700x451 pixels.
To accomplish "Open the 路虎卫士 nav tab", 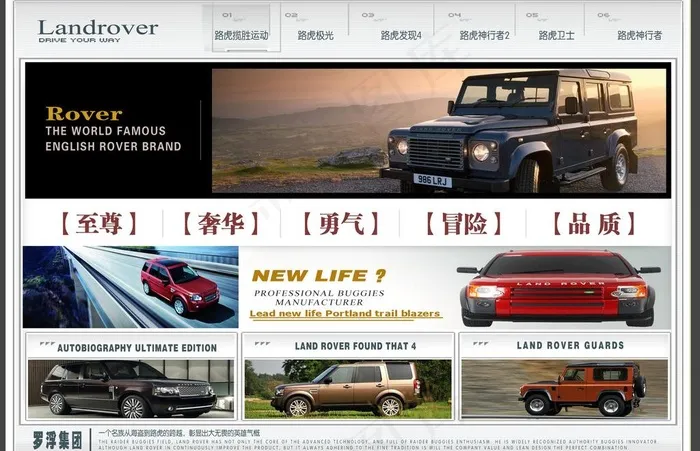I will point(556,35).
